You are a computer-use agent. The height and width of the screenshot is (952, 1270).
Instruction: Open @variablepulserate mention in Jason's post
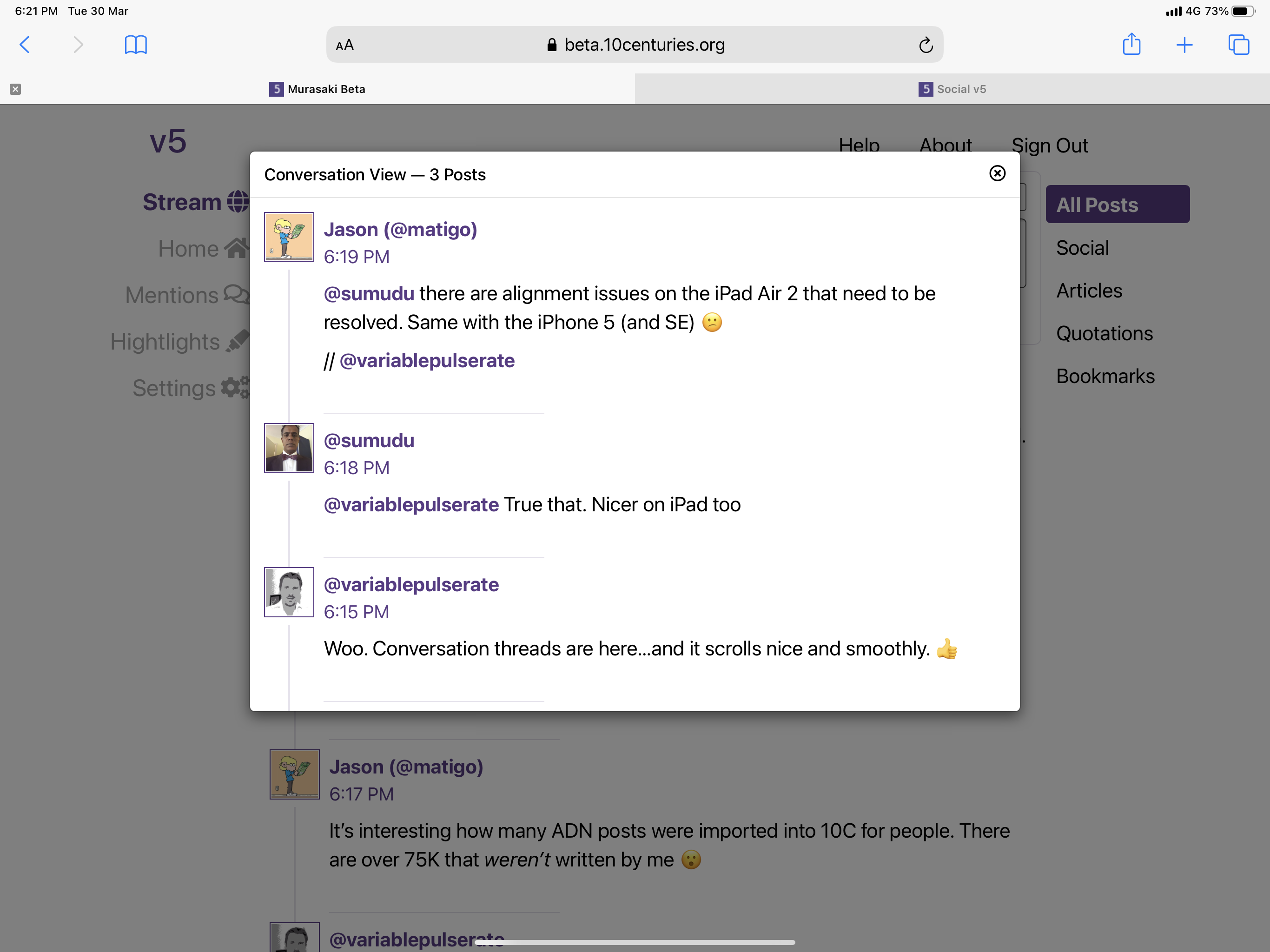click(x=427, y=361)
